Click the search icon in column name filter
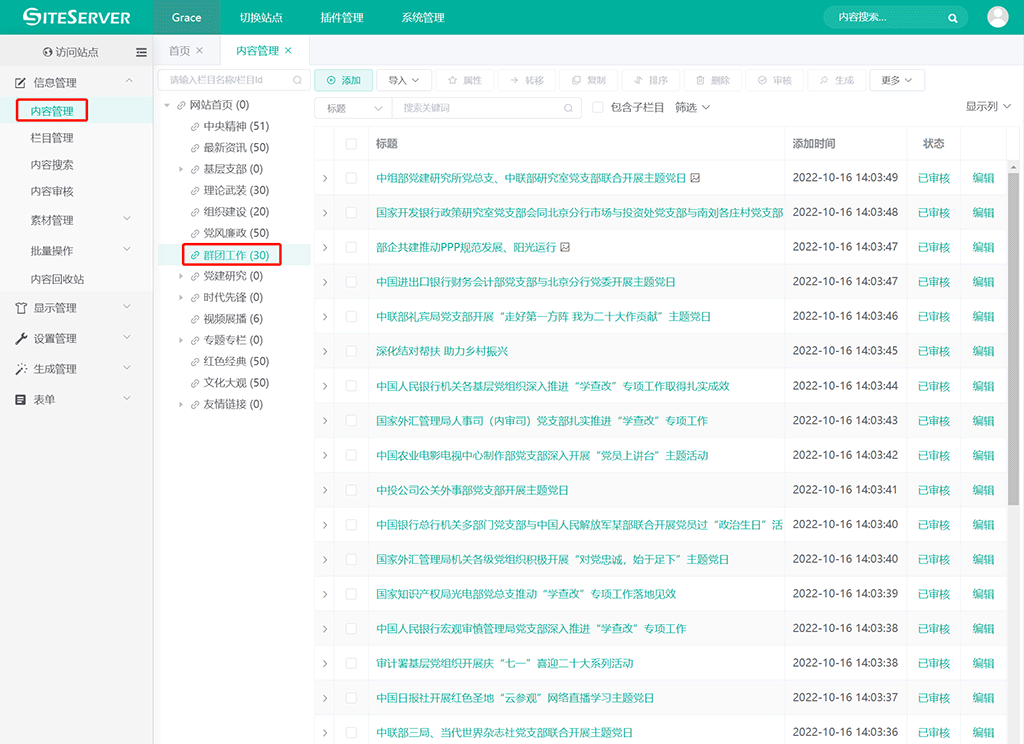 pos(297,80)
